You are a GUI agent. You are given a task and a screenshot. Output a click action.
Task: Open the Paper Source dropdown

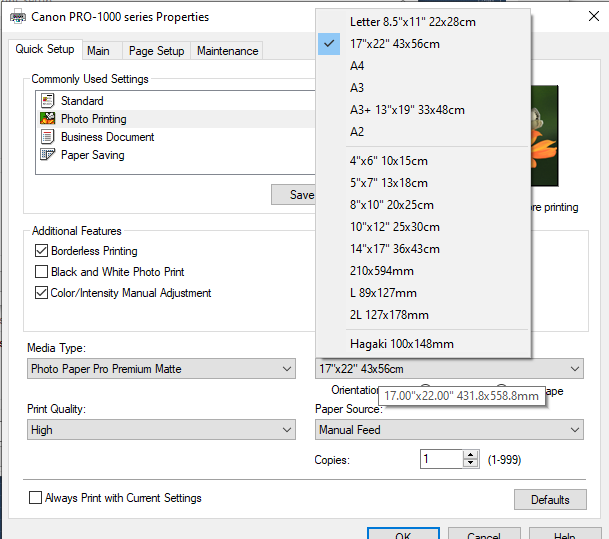click(x=449, y=430)
